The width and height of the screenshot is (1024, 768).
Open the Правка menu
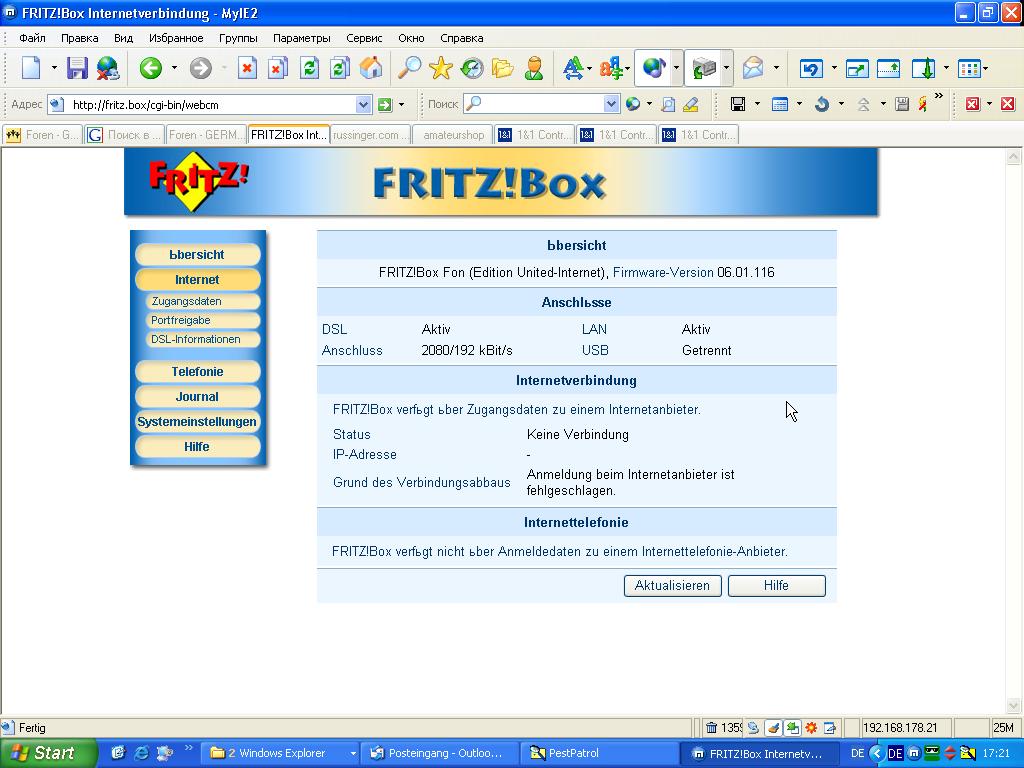coord(80,38)
